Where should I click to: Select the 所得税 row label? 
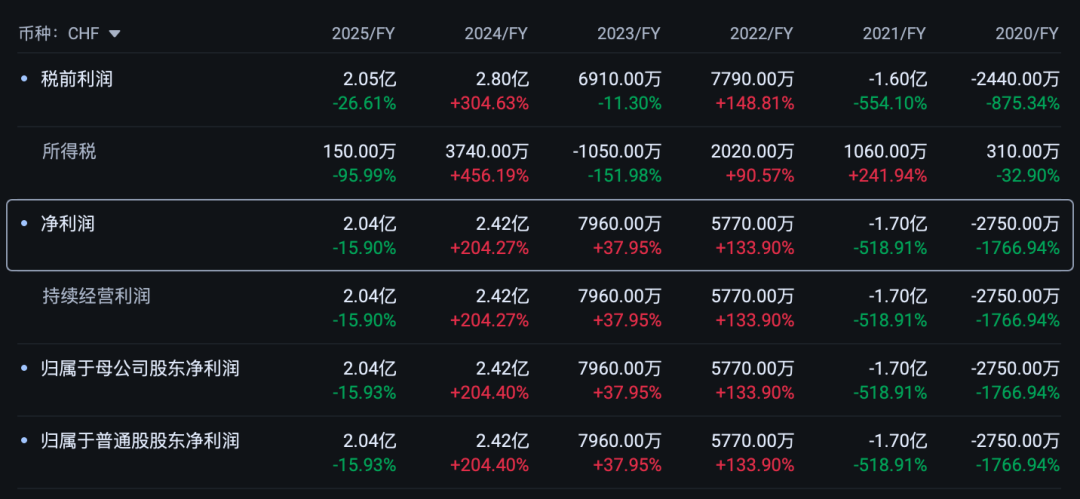pyautogui.click(x=69, y=152)
